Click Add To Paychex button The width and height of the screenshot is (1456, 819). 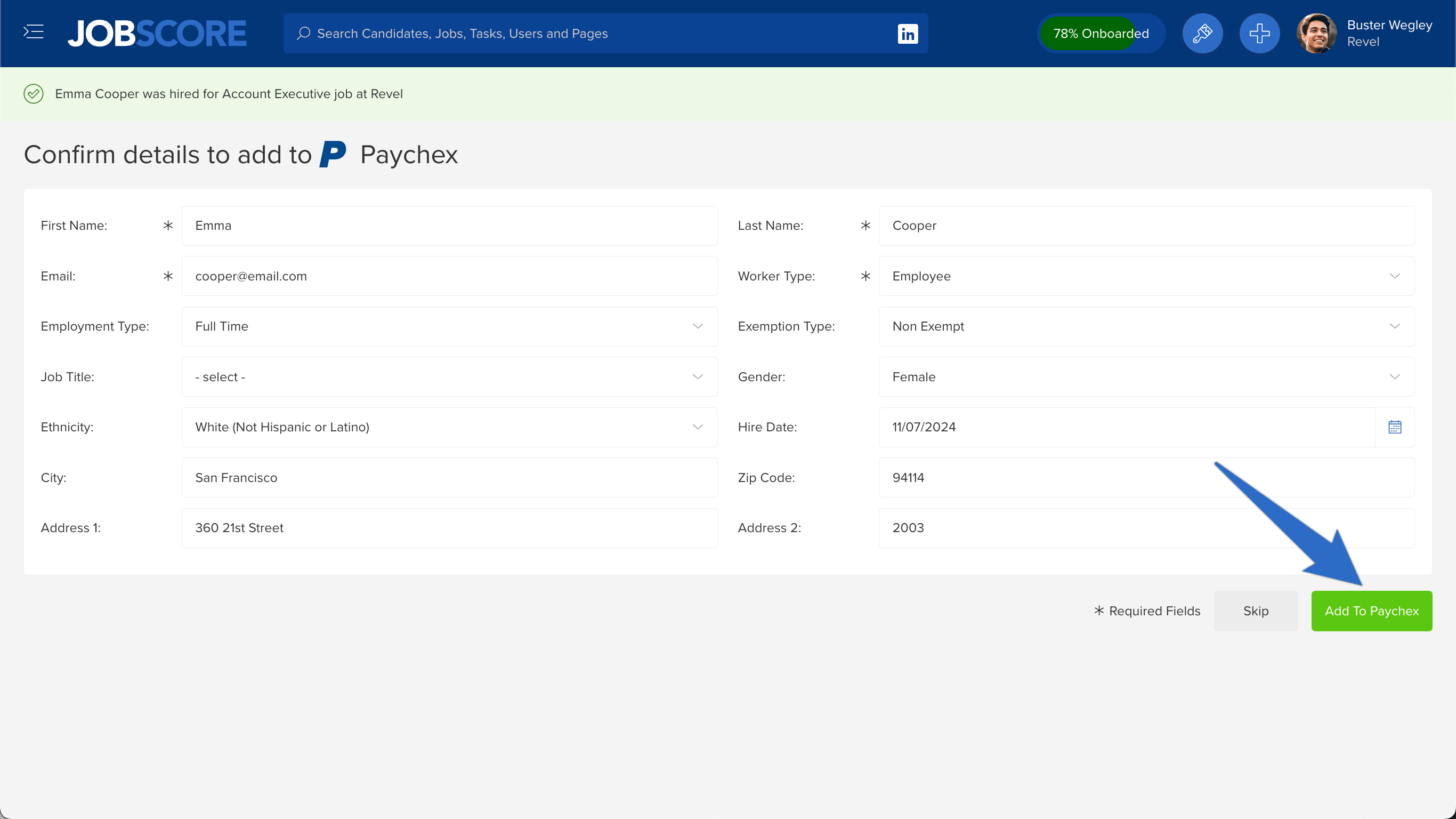(1372, 611)
